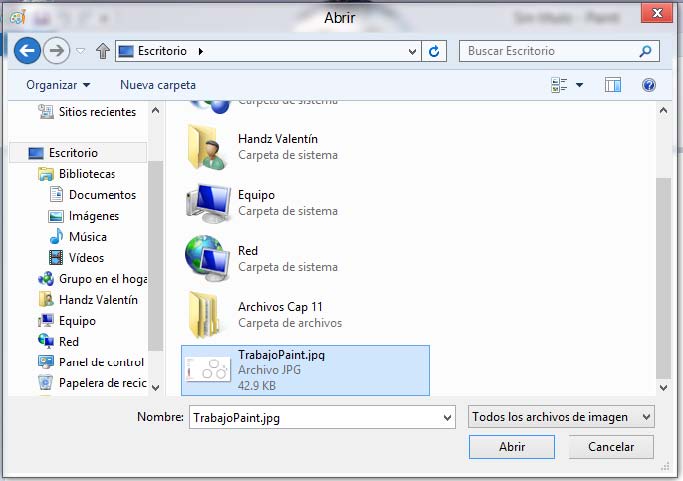Expand the view options dropdown arrow
The width and height of the screenshot is (683, 481).
[x=580, y=86]
